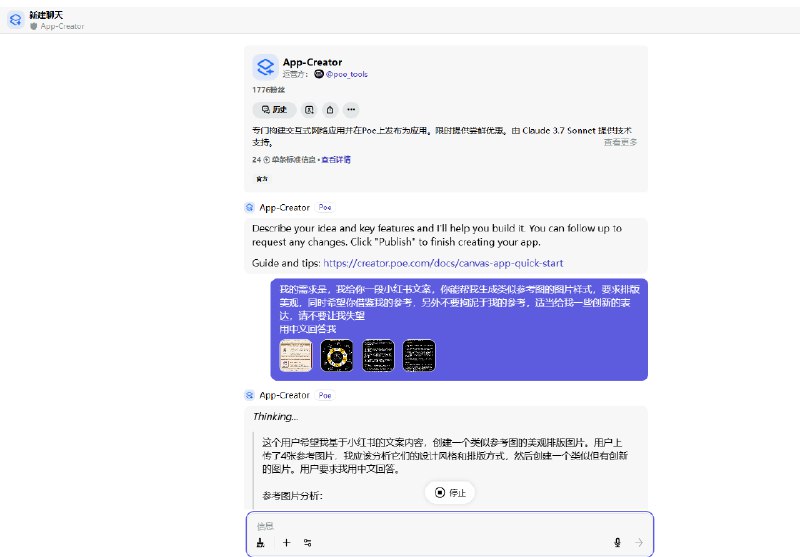Click the purple user message bubble text
800x557 pixels.
pos(459,309)
